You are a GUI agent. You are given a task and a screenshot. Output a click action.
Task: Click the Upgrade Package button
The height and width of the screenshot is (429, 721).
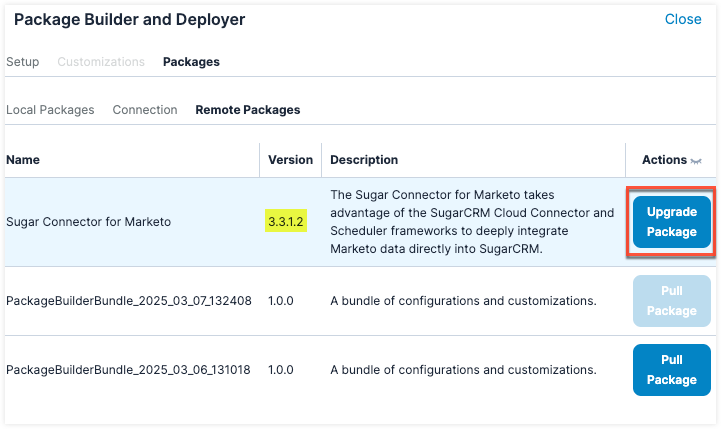point(671,222)
